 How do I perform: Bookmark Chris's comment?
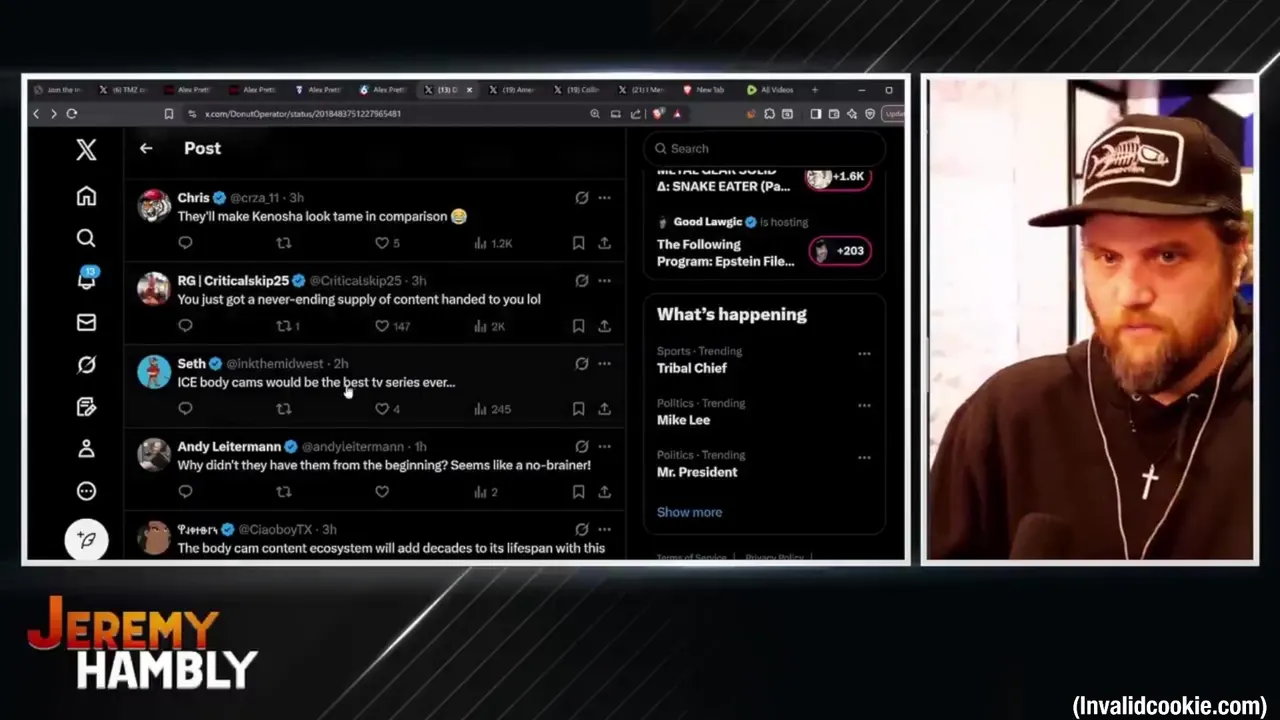click(x=578, y=243)
